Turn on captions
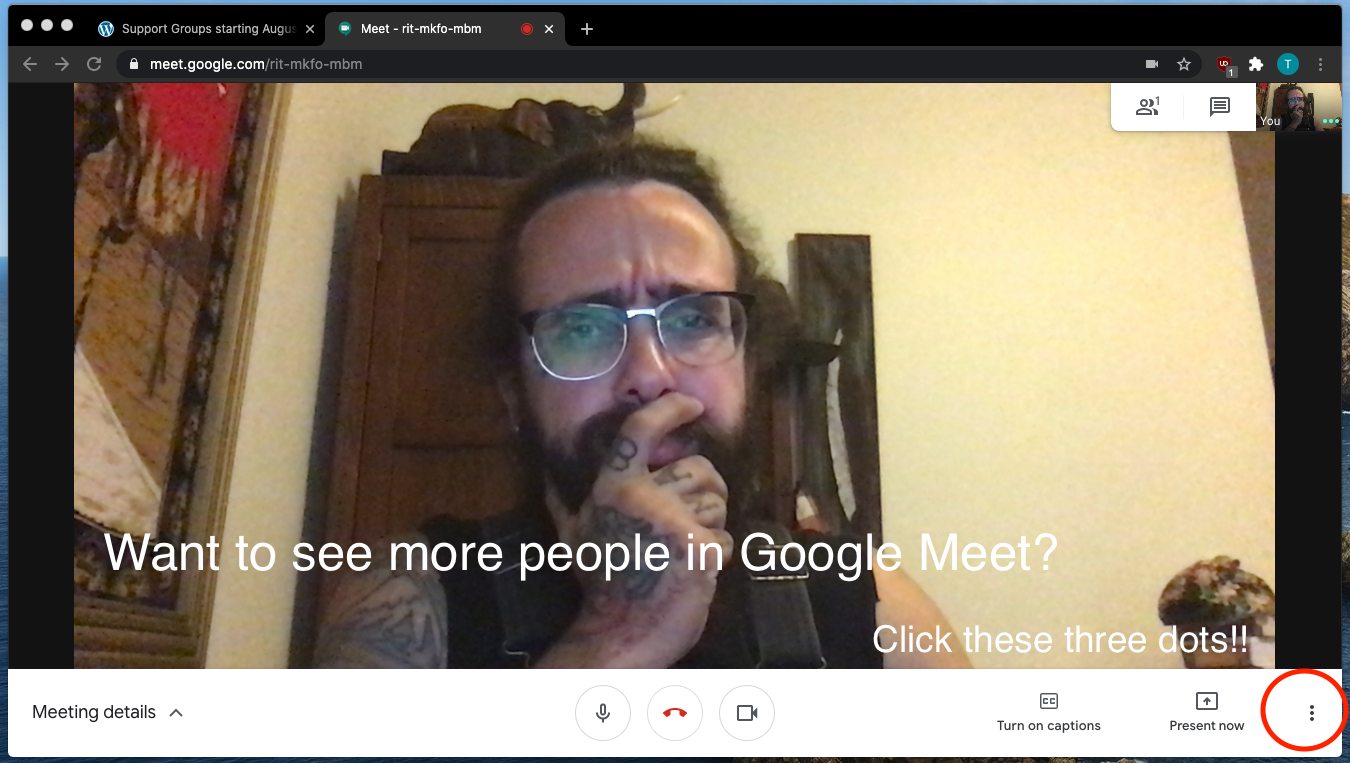This screenshot has height=763, width=1350. click(1049, 712)
